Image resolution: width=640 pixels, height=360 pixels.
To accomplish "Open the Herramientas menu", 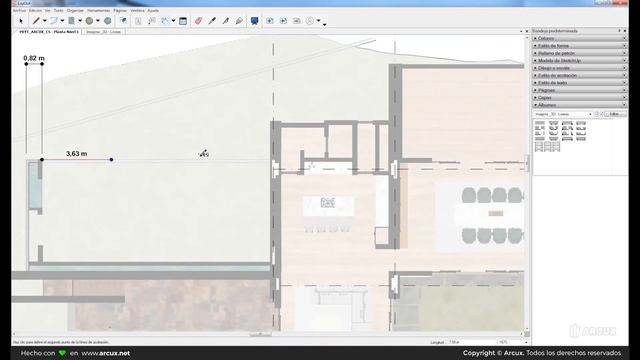I will point(98,11).
